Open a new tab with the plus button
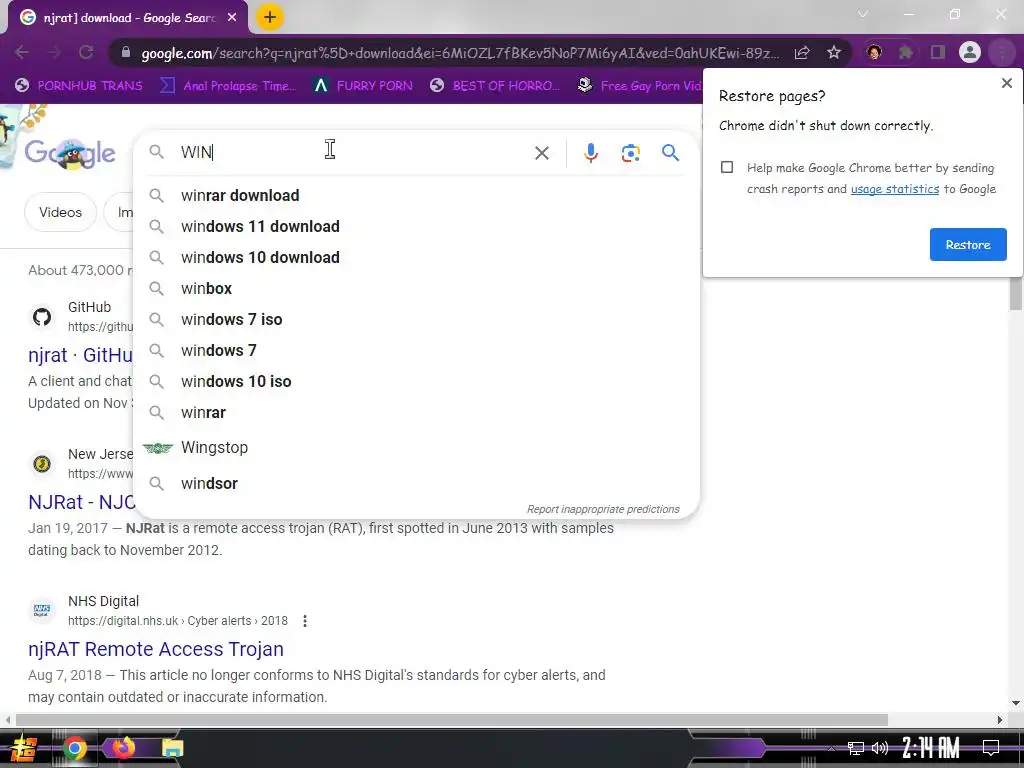The width and height of the screenshot is (1024, 768). pos(269,18)
